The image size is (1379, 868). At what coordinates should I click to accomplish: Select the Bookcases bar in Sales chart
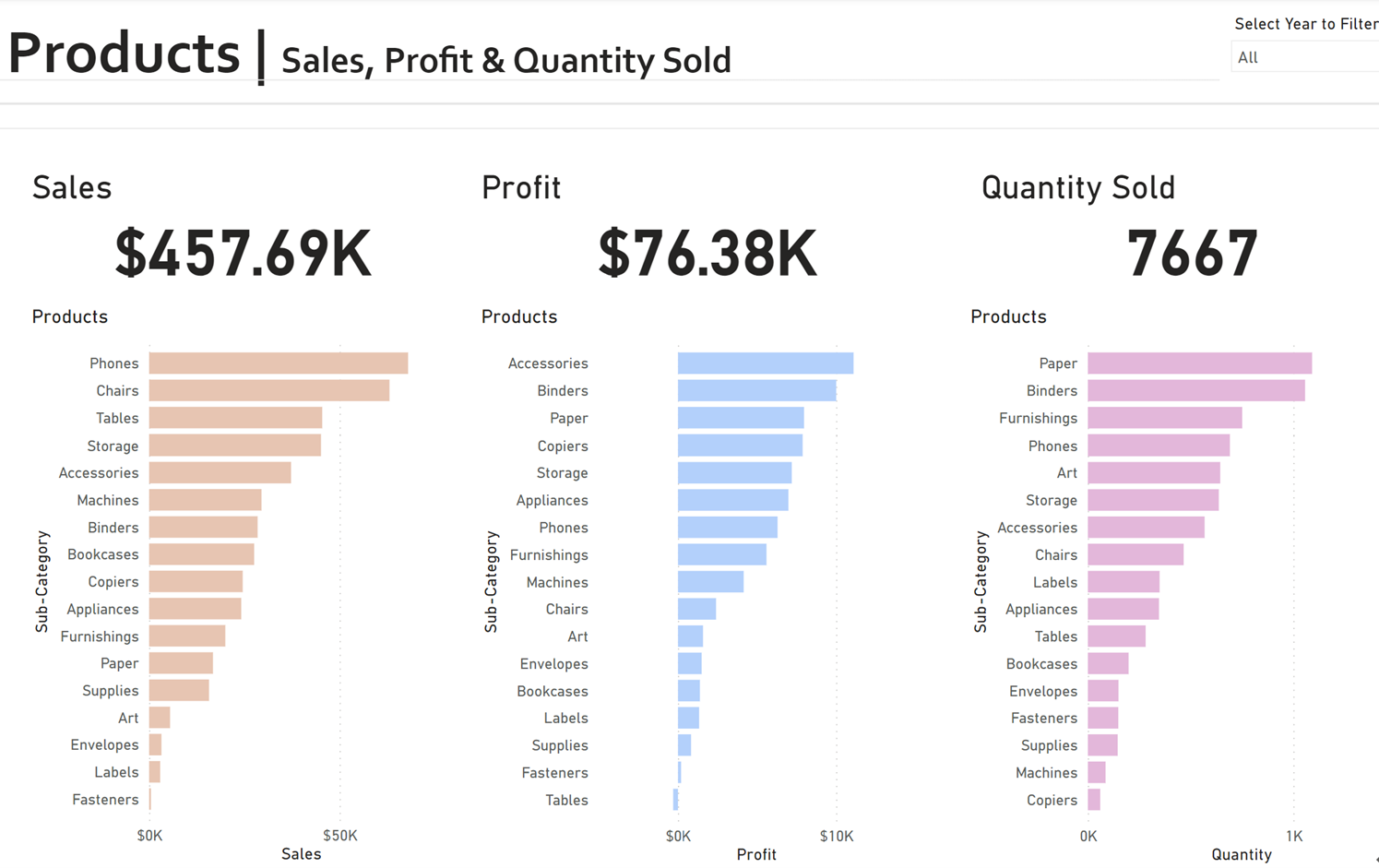201,554
